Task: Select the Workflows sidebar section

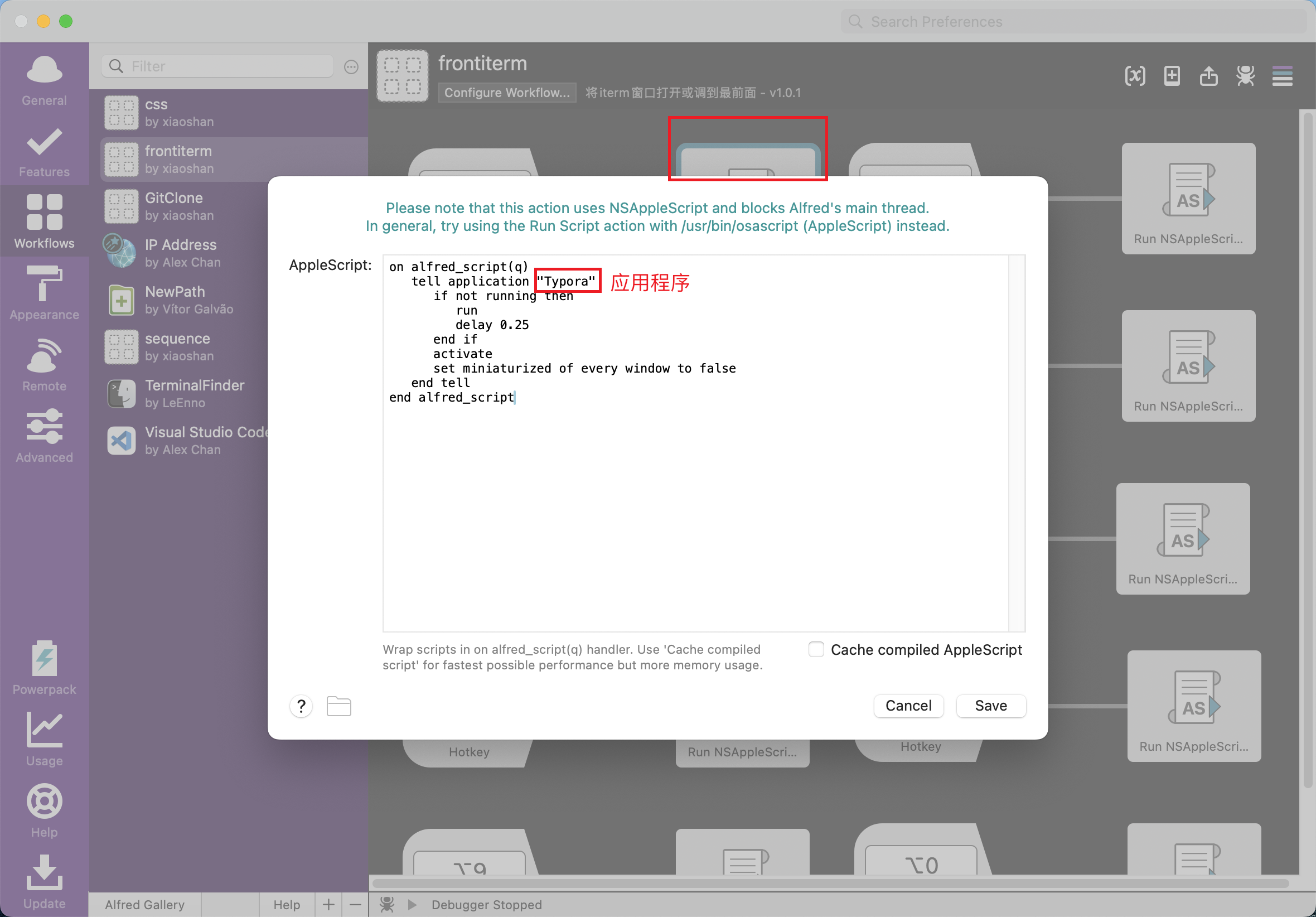Action: [44, 221]
